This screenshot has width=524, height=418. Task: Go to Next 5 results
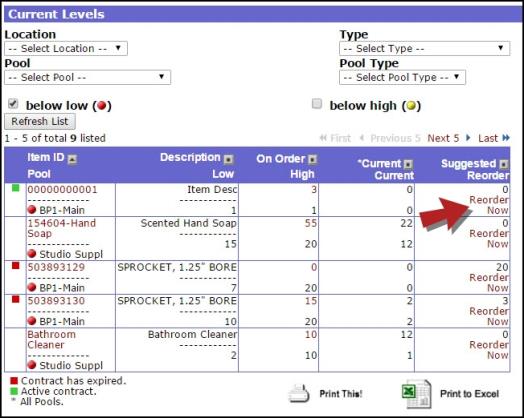[x=443, y=138]
